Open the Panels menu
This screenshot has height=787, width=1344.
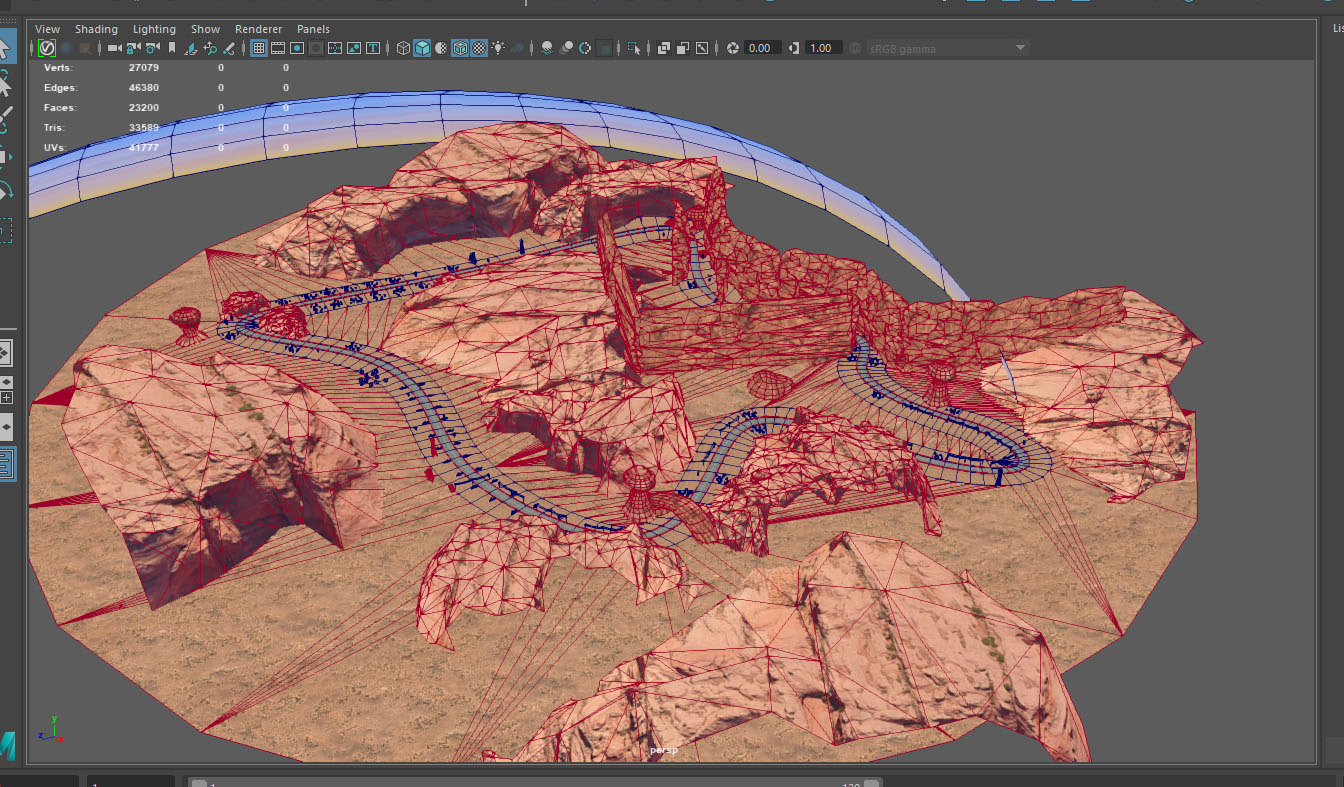coord(313,29)
